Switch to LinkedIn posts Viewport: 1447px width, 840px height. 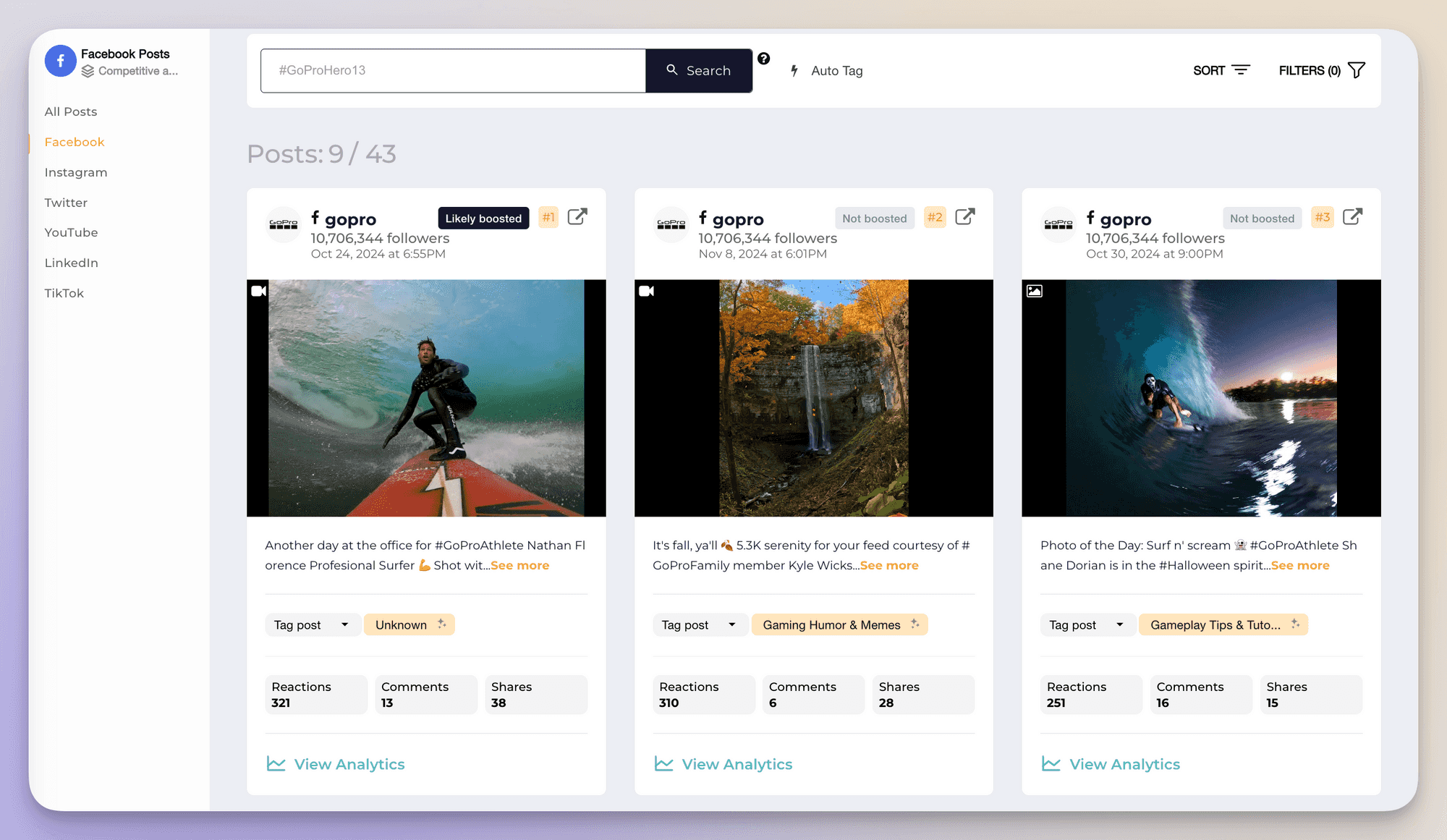click(x=71, y=263)
